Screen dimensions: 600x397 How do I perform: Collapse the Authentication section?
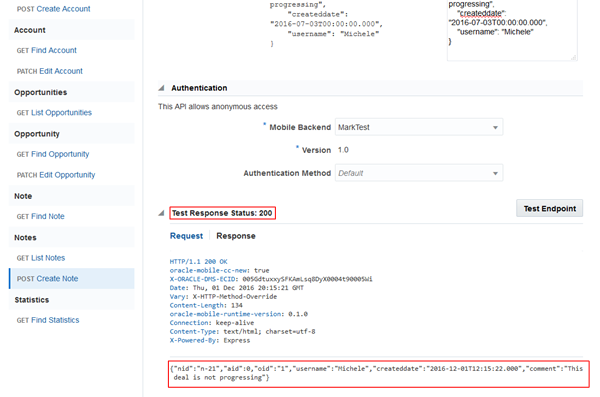(161, 88)
